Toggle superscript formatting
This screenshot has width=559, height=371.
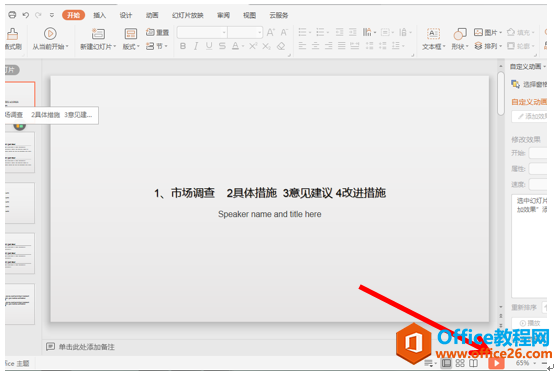click(x=253, y=46)
